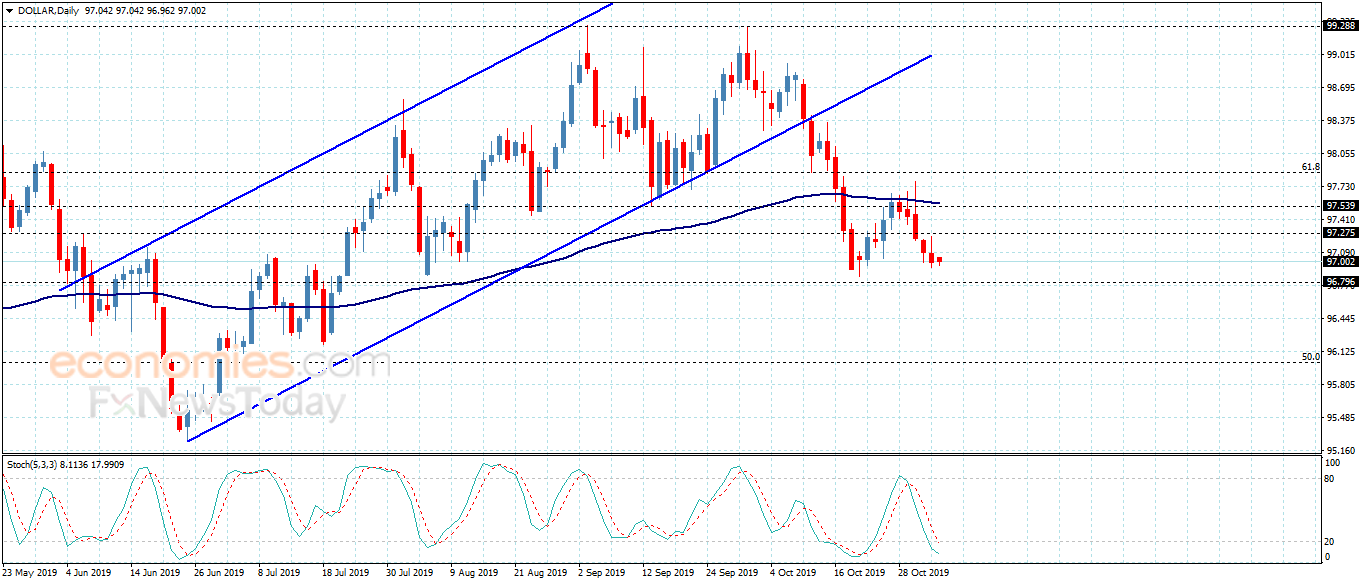This screenshot has height=584, width=1362.
Task: Click the 20 stochastic scale label
Action: tap(1330, 542)
